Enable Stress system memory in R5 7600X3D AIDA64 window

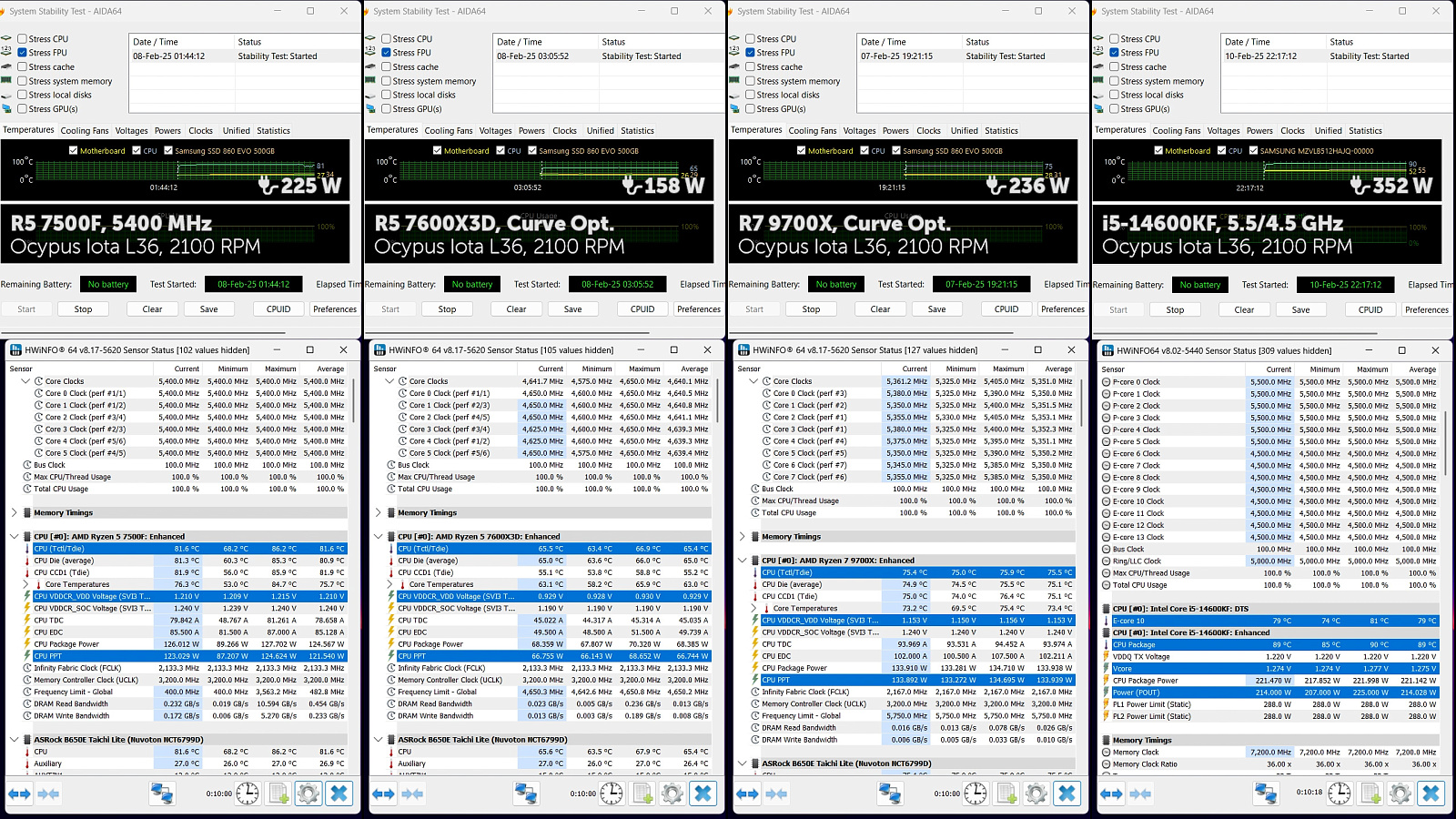tap(386, 81)
